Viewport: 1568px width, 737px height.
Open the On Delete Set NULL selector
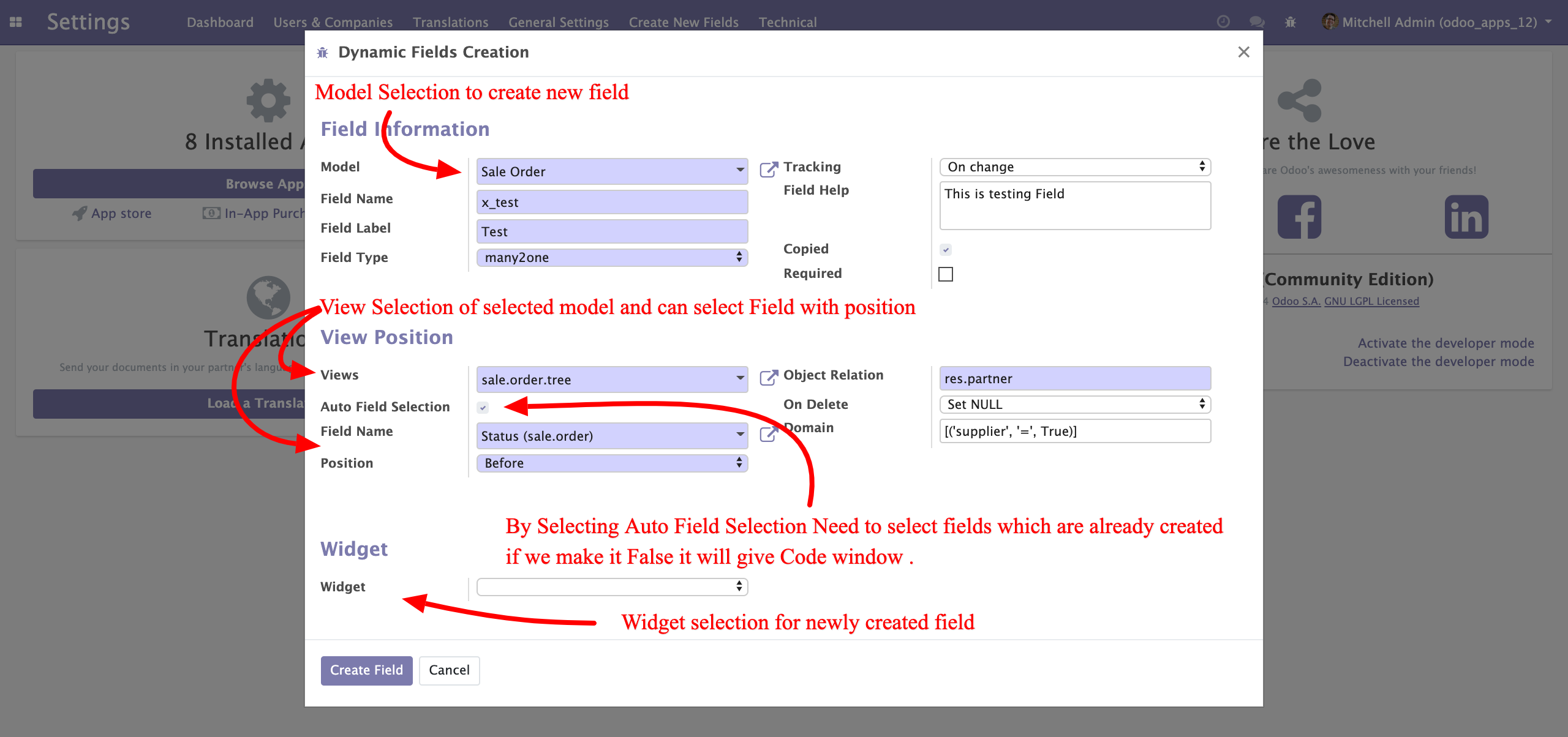(x=1075, y=405)
